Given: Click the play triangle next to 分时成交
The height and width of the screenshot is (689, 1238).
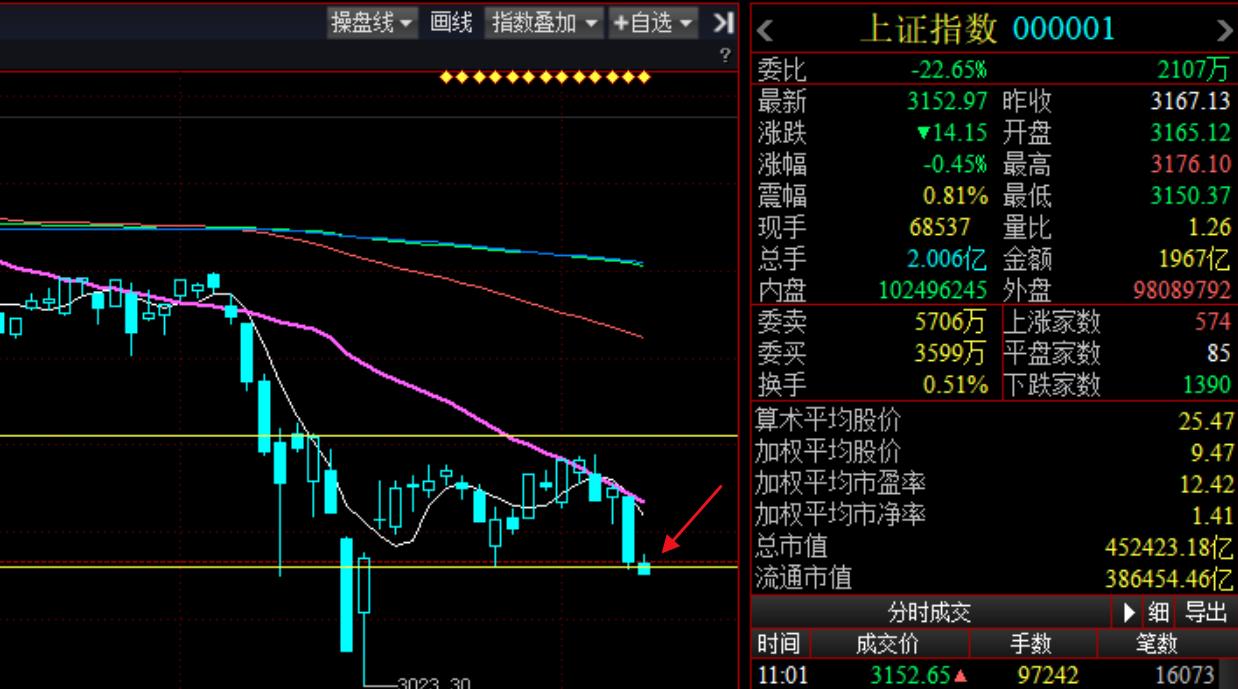Looking at the screenshot, I should [x=1129, y=612].
